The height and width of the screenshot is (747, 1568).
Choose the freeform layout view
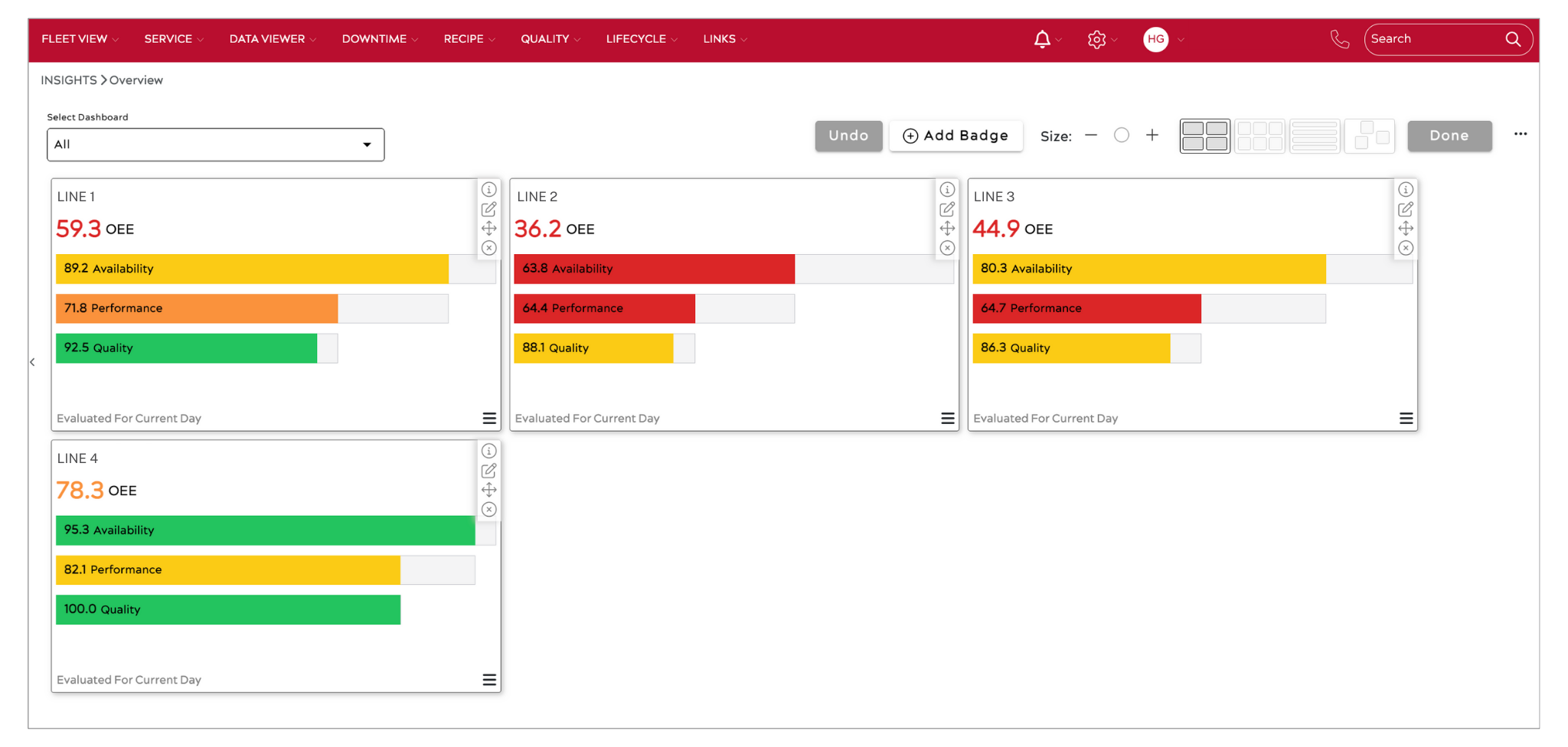point(1370,135)
